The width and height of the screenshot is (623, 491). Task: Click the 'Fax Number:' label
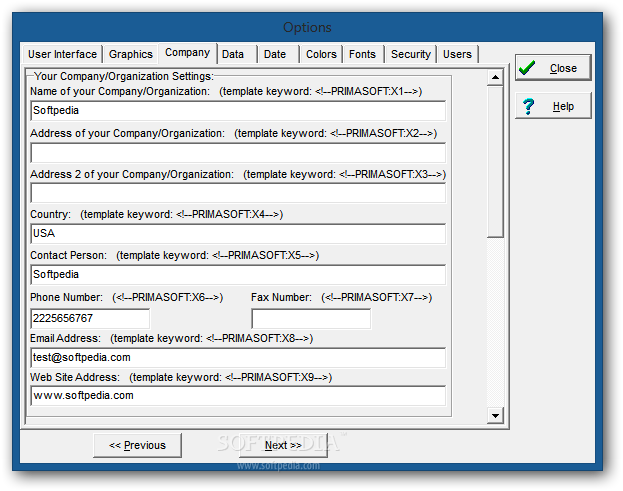click(281, 298)
